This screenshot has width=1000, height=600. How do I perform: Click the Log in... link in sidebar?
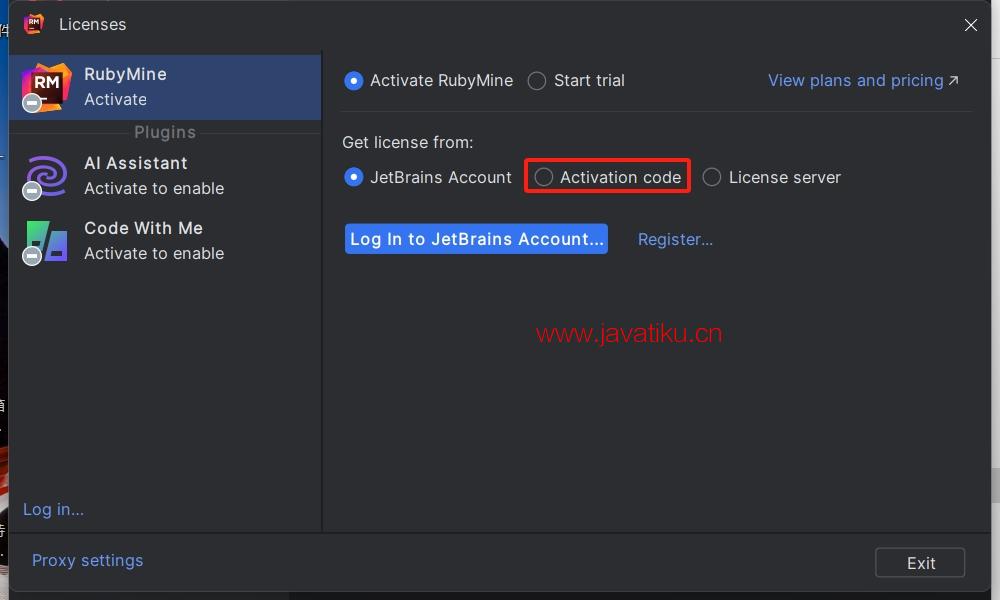pyautogui.click(x=54, y=509)
